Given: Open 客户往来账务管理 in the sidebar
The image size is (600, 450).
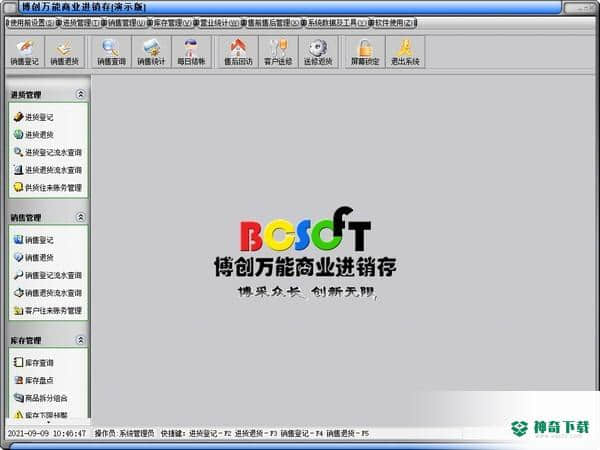Looking at the screenshot, I should coord(48,310).
